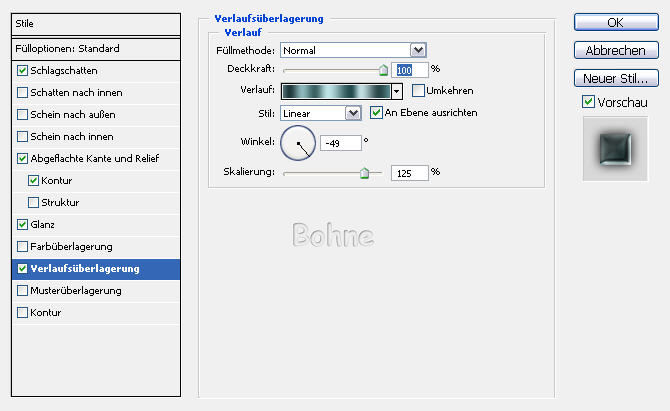Toggle An Ebene ausrichten checkbox
Screen dimensions: 670x411
377,113
